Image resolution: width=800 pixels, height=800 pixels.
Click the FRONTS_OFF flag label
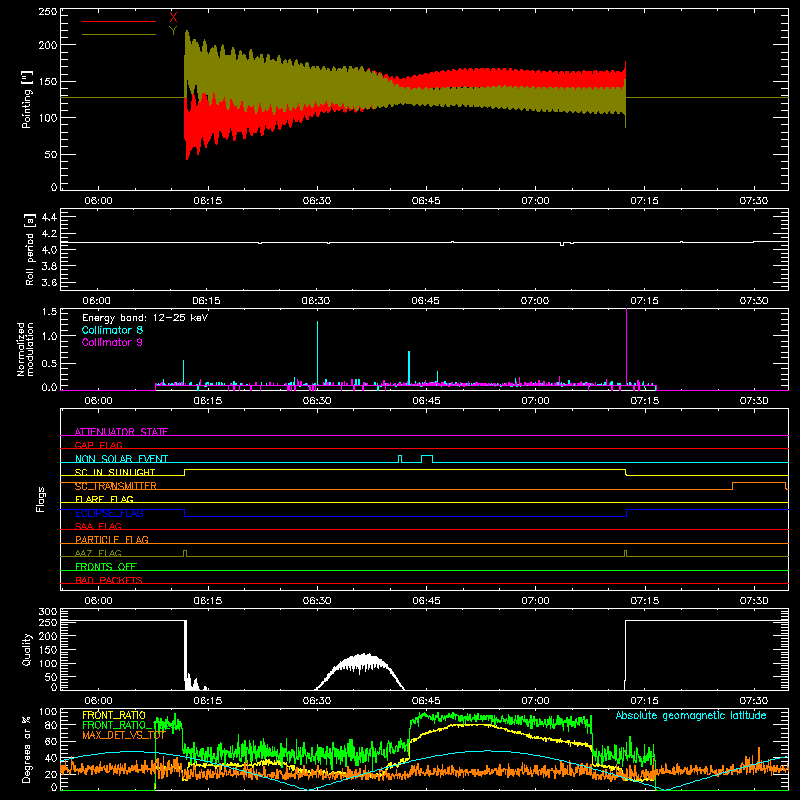pyautogui.click(x=106, y=566)
